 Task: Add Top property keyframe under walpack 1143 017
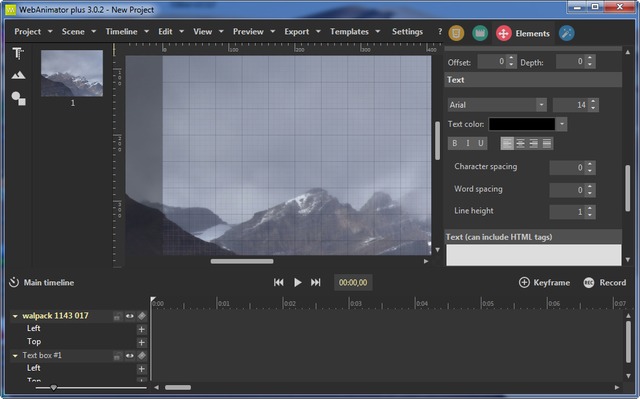[142, 342]
